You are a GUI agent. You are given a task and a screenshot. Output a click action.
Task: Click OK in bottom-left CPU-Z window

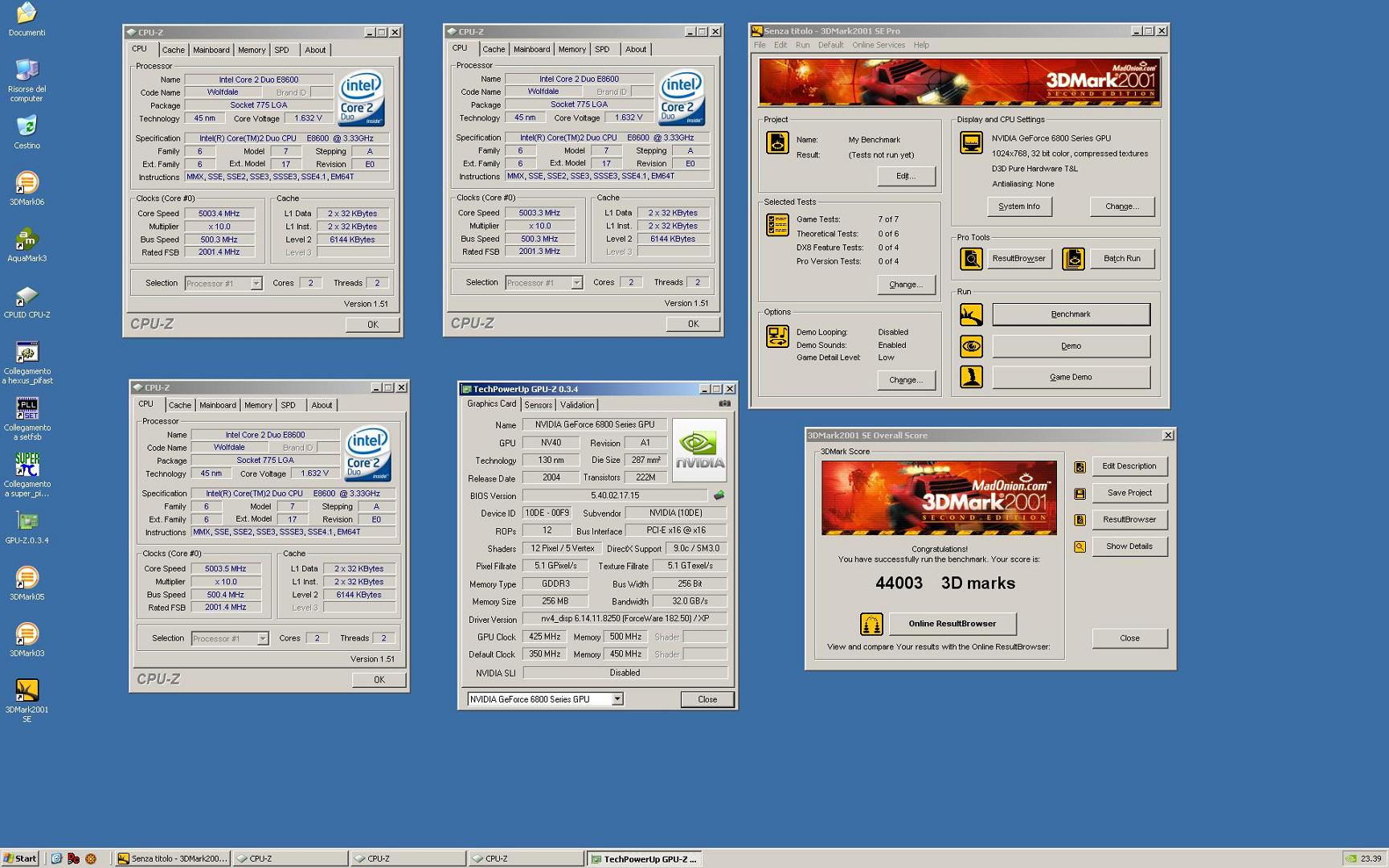click(379, 680)
